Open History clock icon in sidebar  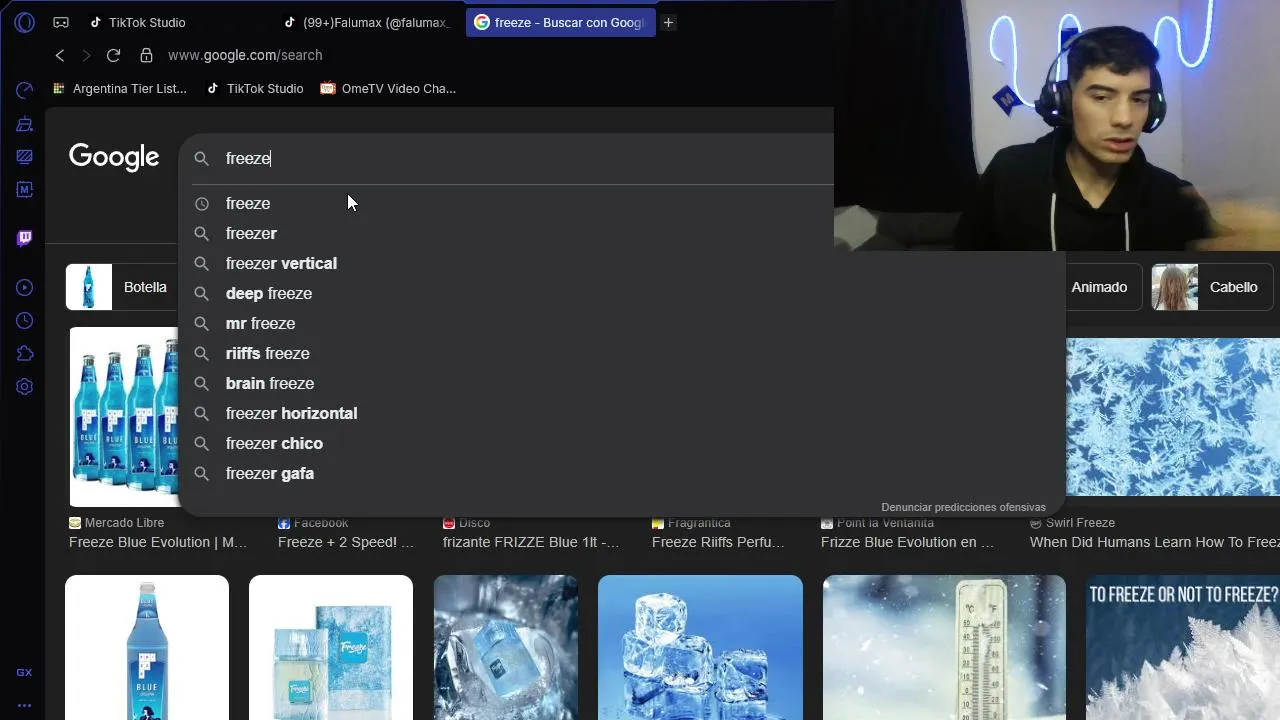coord(25,321)
